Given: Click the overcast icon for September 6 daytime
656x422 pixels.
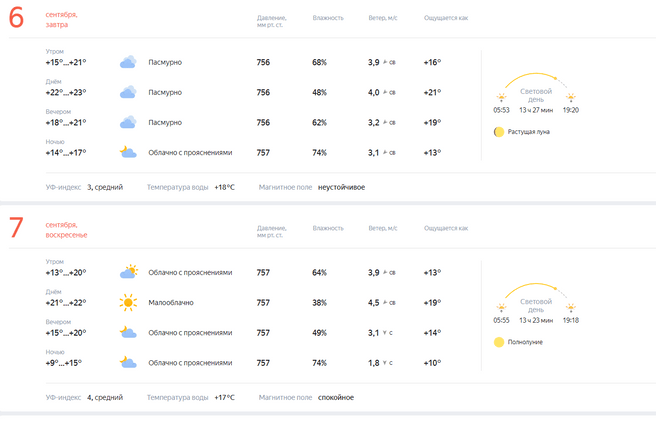Looking at the screenshot, I should coord(128,92).
